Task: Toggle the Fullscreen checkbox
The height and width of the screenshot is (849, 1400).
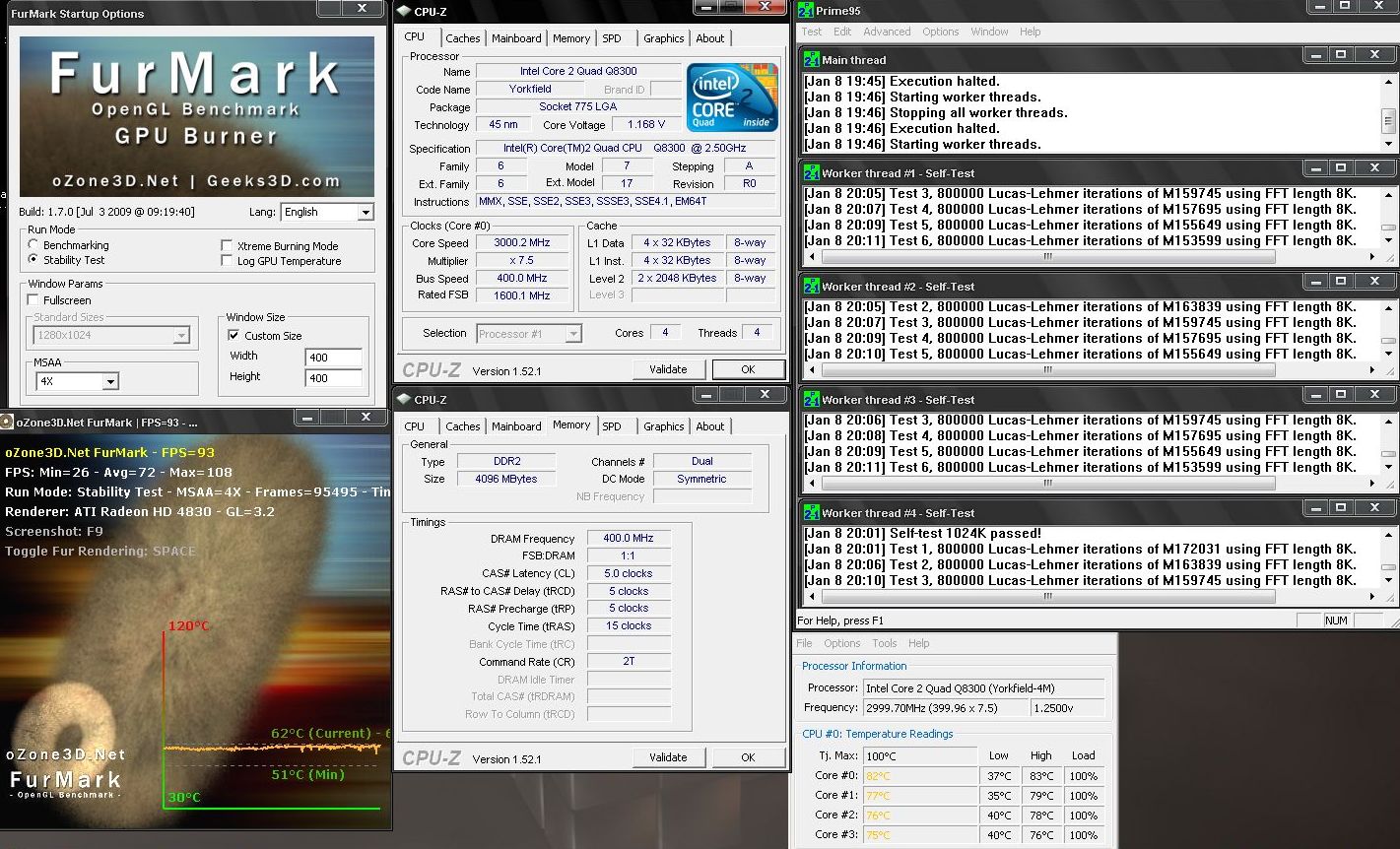Action: tap(34, 300)
